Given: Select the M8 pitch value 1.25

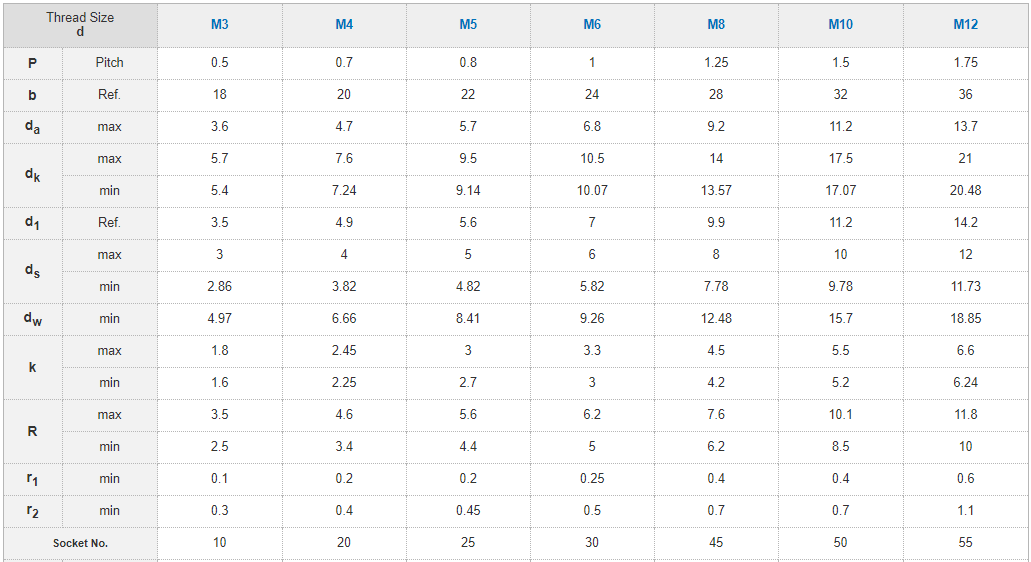Looking at the screenshot, I should [716, 63].
